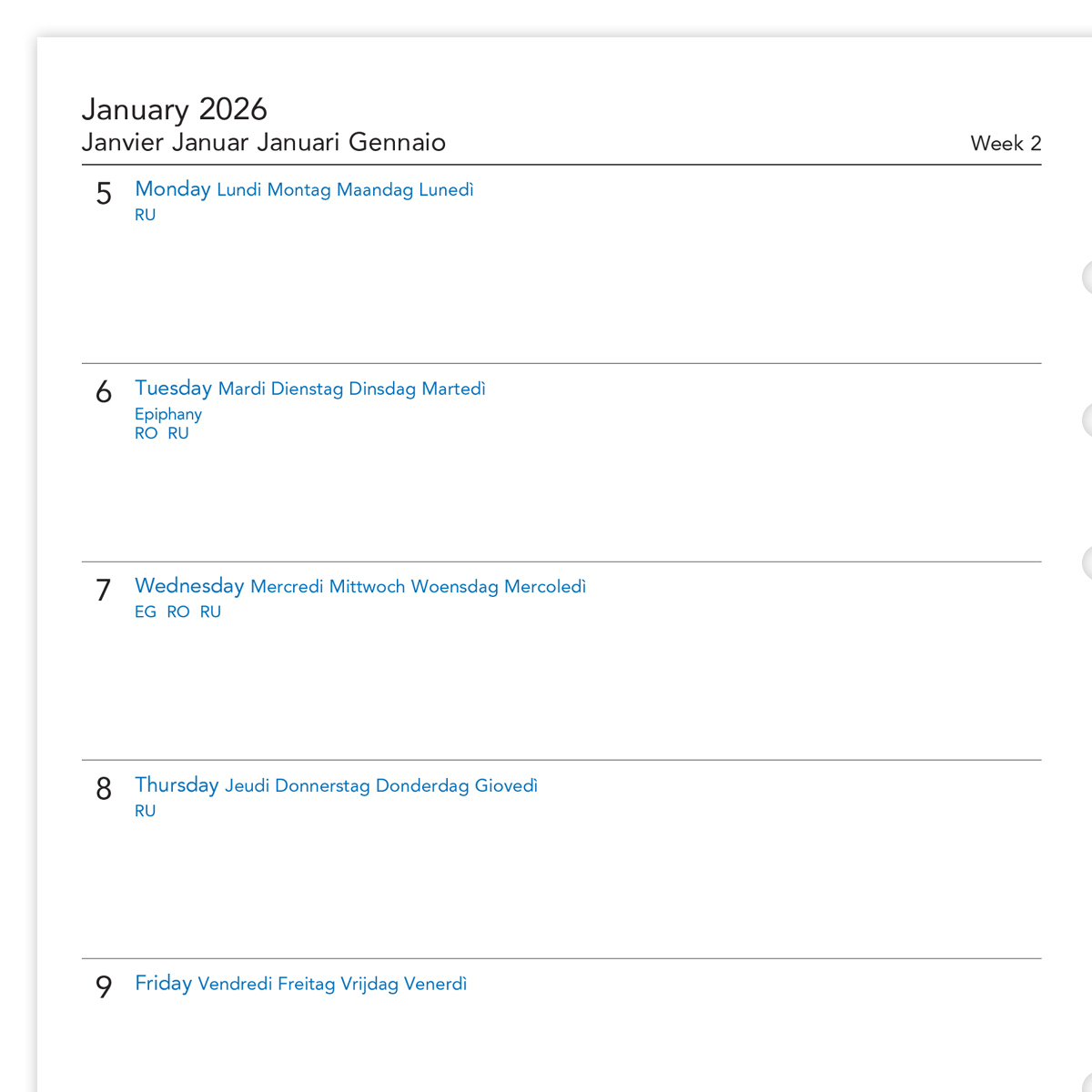Click the RU code under Wednesday
Screen dimensions: 1092x1092
[x=210, y=612]
